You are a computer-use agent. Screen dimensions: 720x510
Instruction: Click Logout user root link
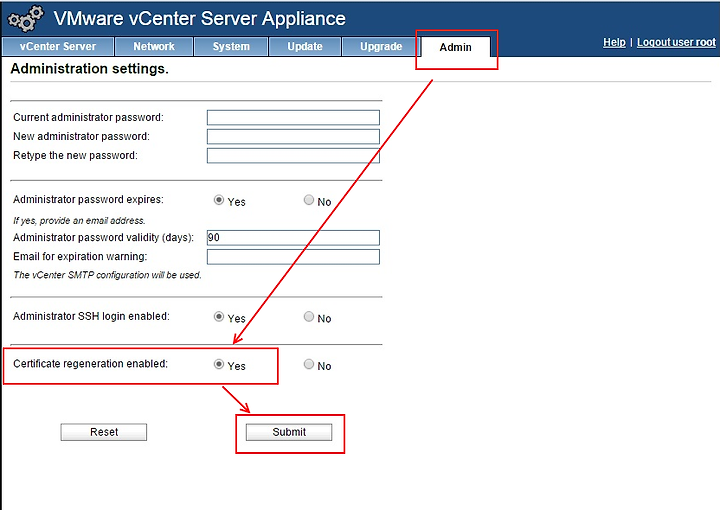tap(676, 42)
